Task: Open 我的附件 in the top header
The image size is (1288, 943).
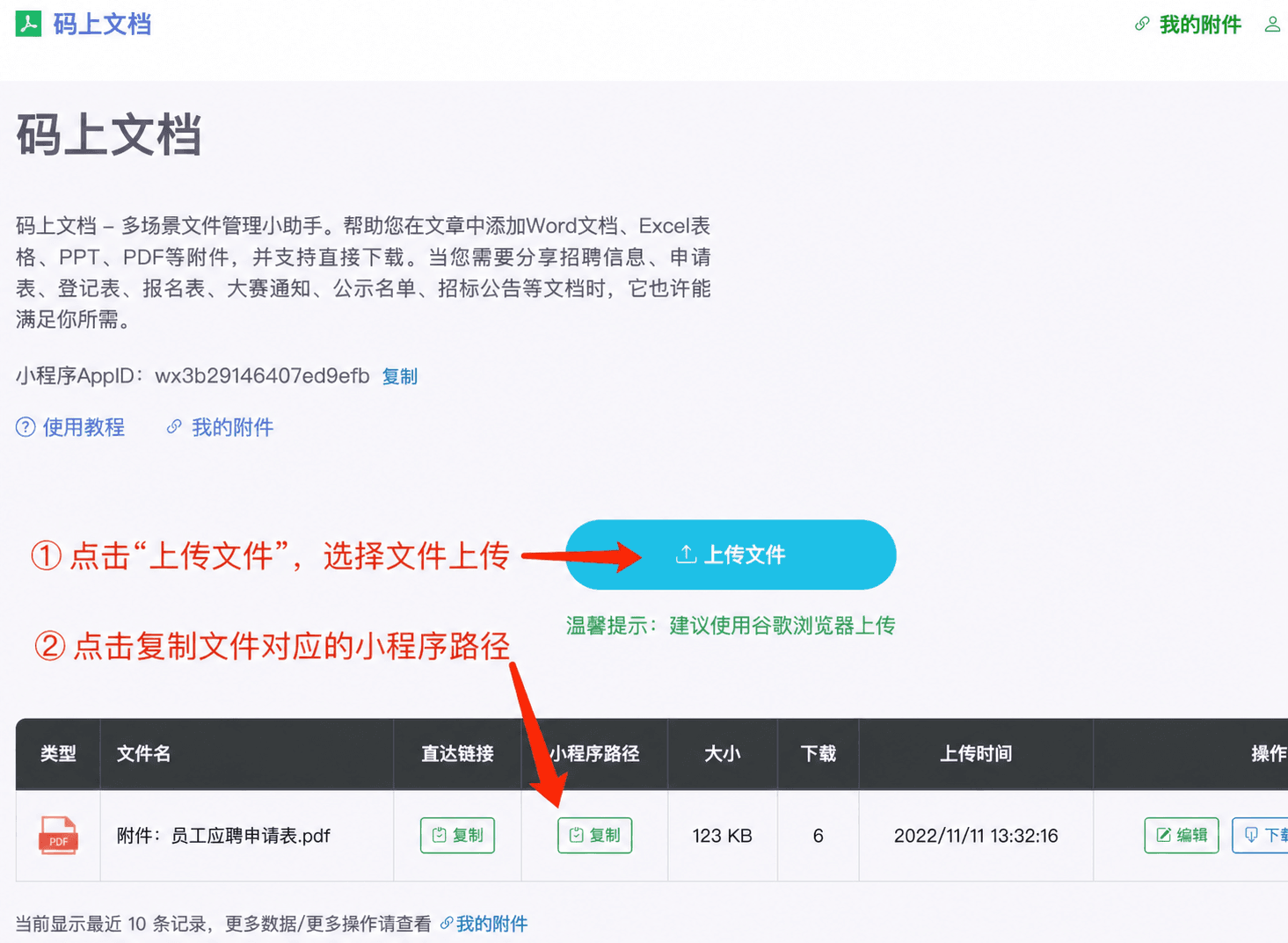Action: point(1199,25)
